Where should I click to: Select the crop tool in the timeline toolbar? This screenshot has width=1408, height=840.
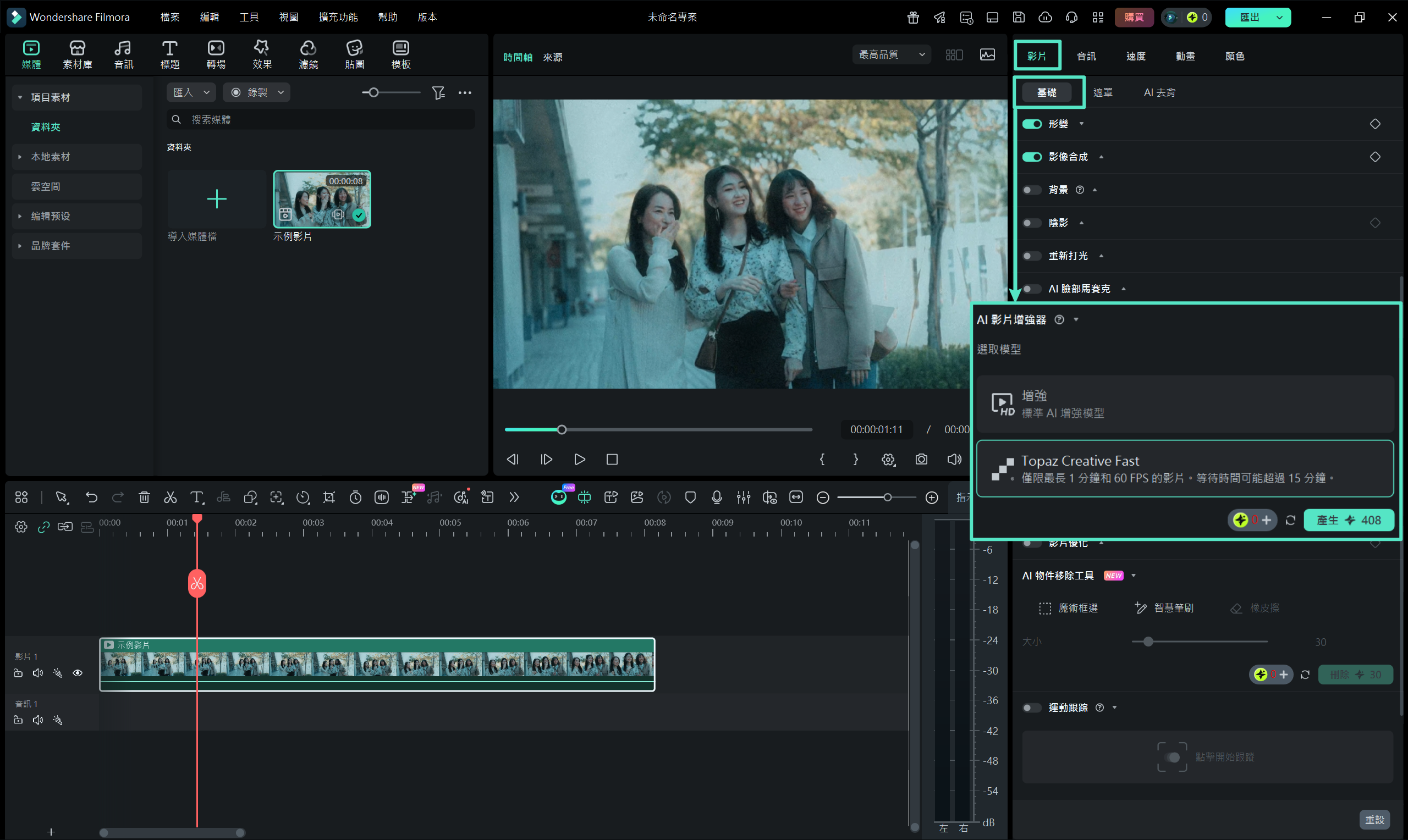tap(329, 498)
